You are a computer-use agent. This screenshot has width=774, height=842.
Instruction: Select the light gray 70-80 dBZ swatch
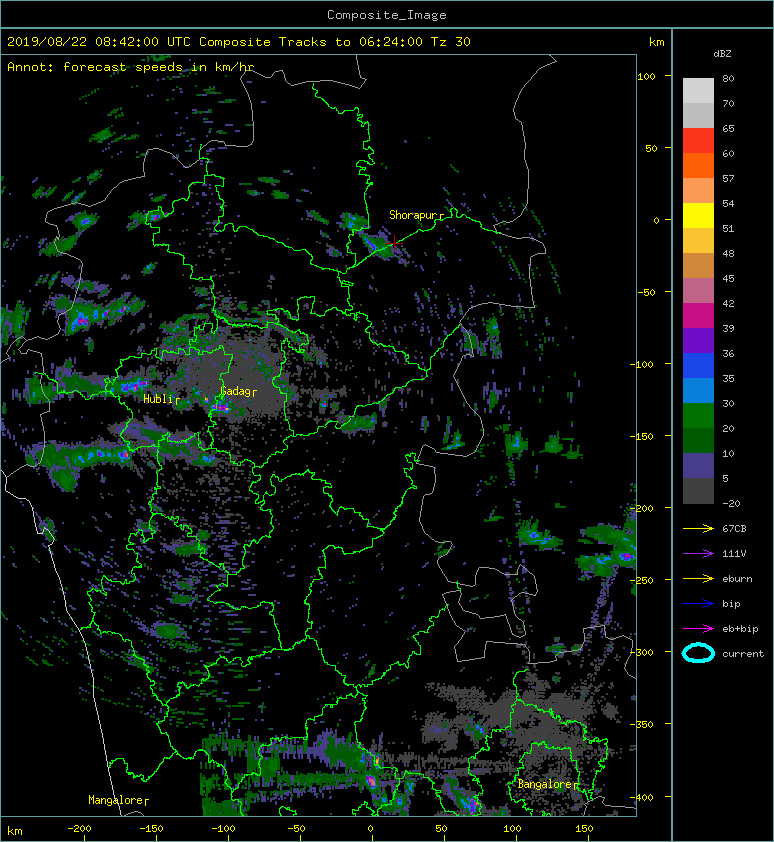[x=698, y=91]
